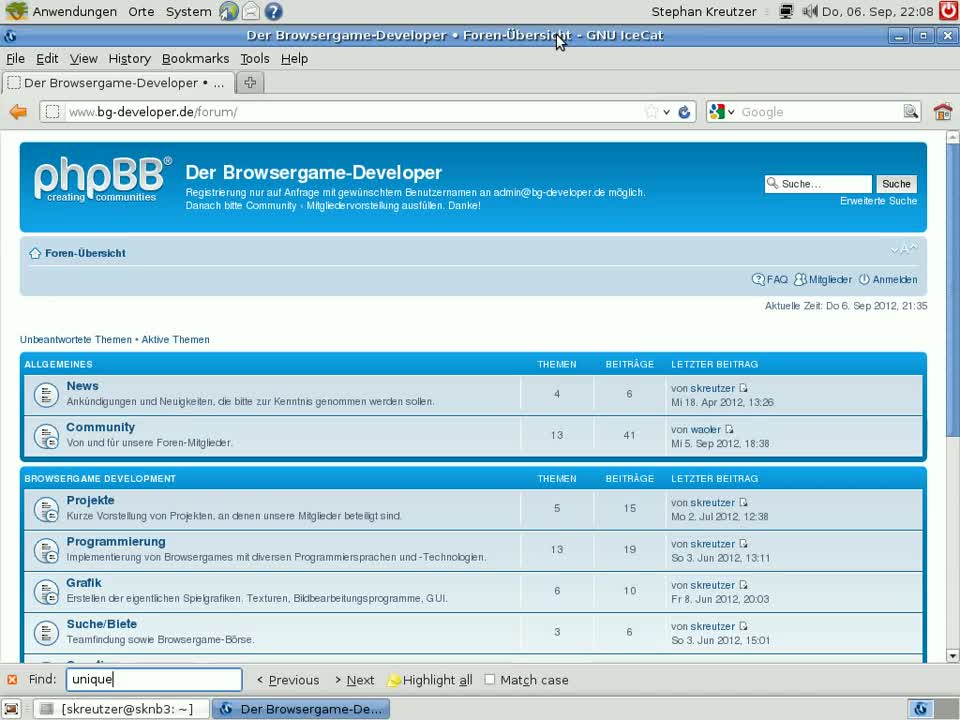Image resolution: width=960 pixels, height=720 pixels.
Task: Open the FAQ link
Action: tap(770, 280)
